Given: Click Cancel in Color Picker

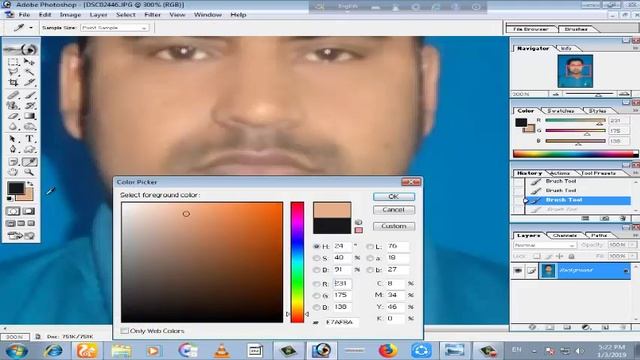Looking at the screenshot, I should click(393, 210).
